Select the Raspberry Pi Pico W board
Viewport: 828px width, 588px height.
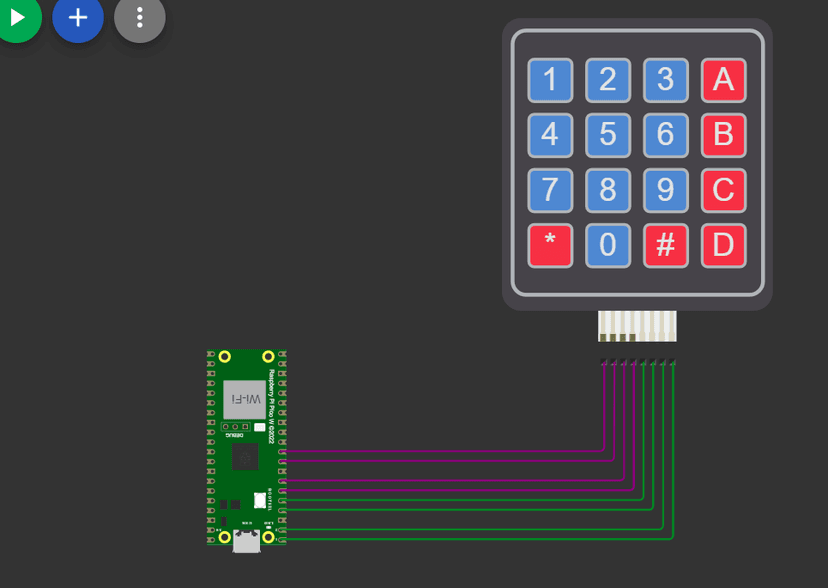(247, 448)
